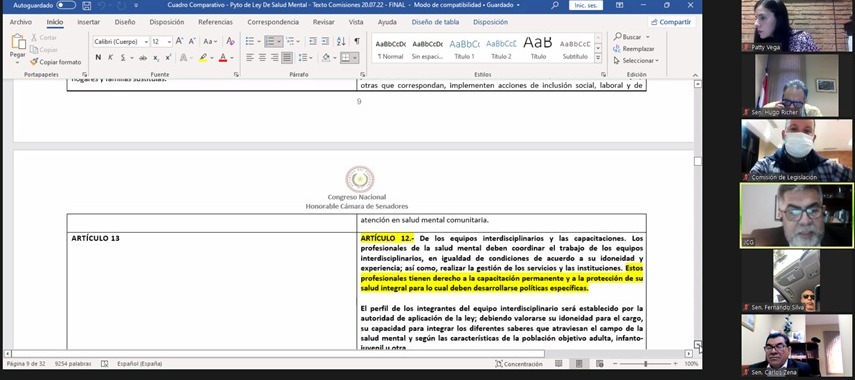Open Fuente dialog launcher
The width and height of the screenshot is (855, 380).
click(236, 74)
